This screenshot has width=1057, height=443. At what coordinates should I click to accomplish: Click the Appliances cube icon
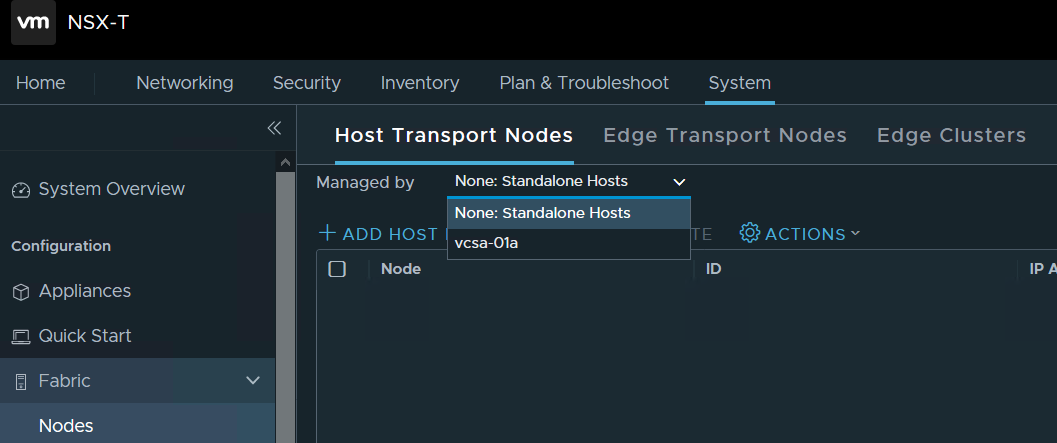pyautogui.click(x=21, y=292)
